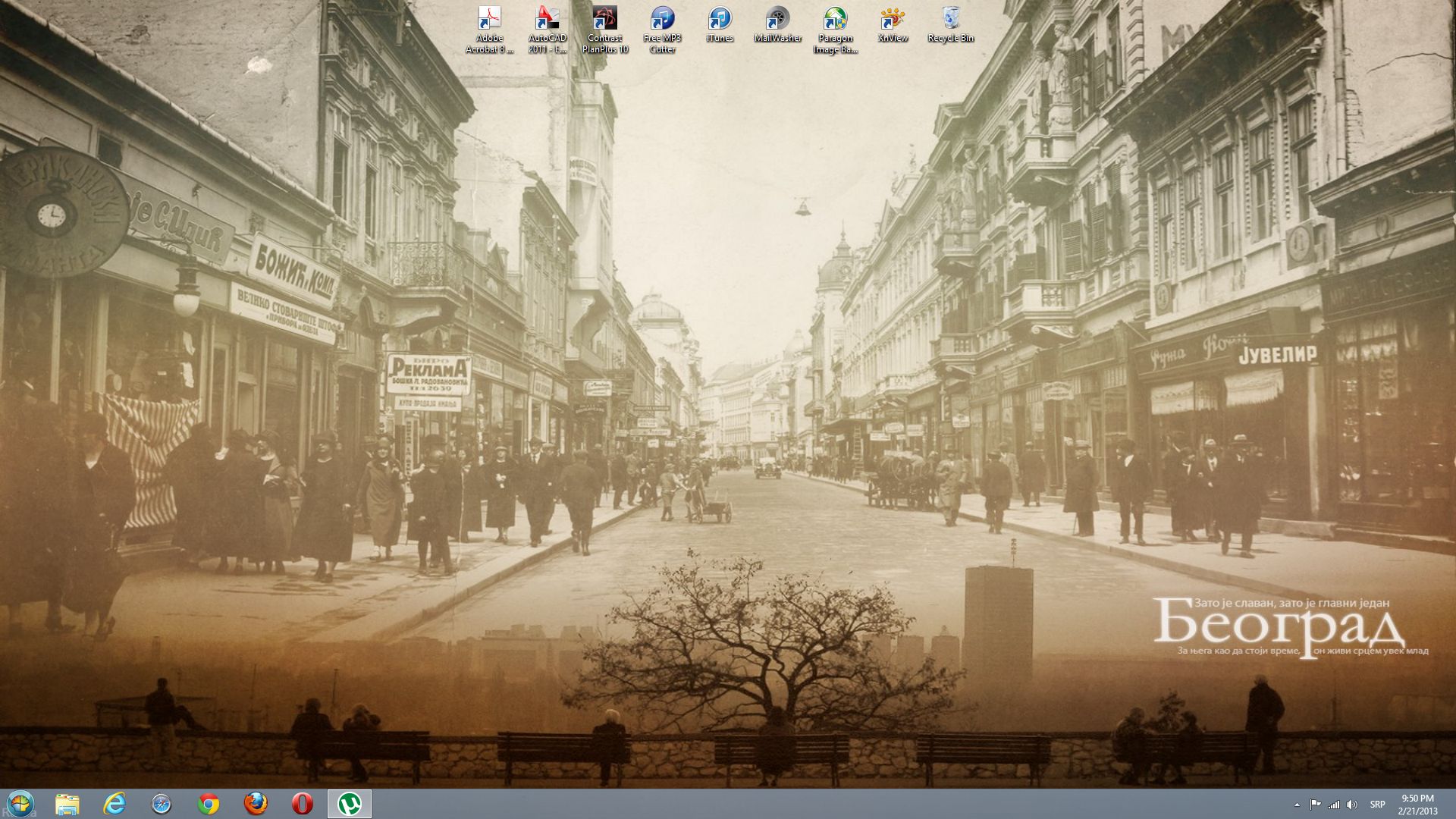Viewport: 1456px width, 819px height.
Task: Select the XnView desktop icon
Action: (893, 20)
